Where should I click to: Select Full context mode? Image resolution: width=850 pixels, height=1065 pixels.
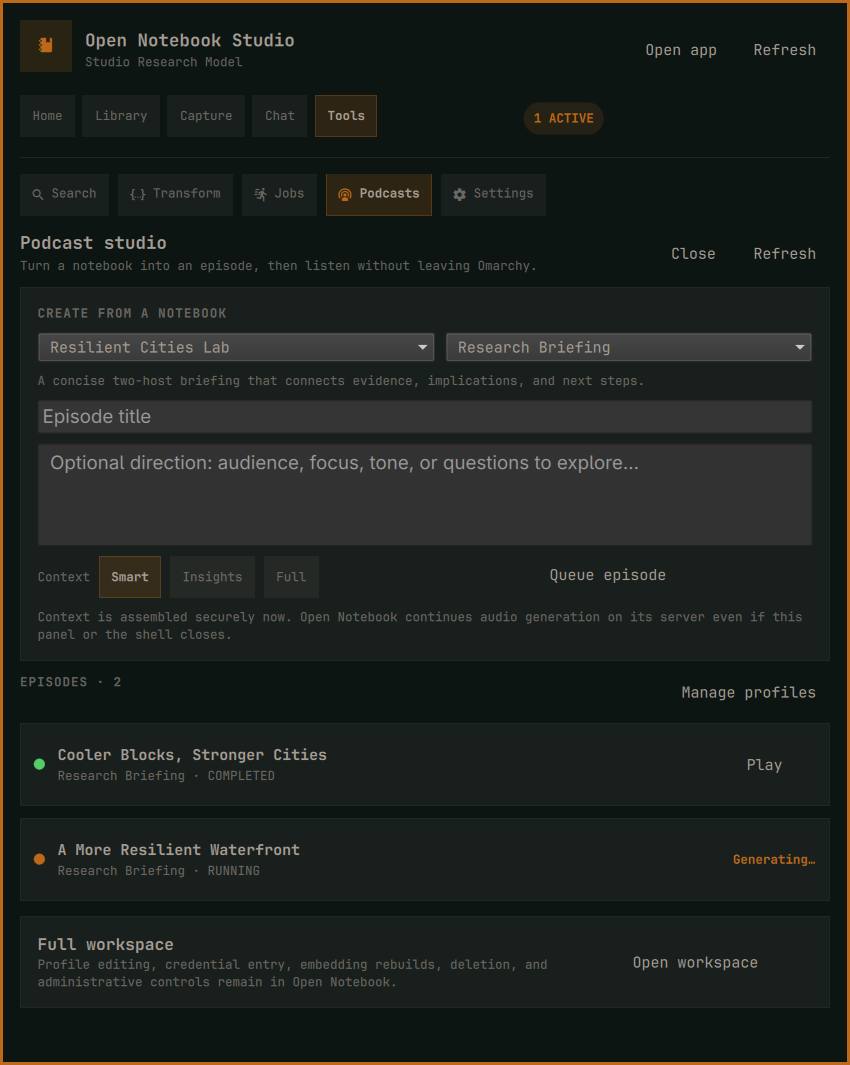[291, 577]
